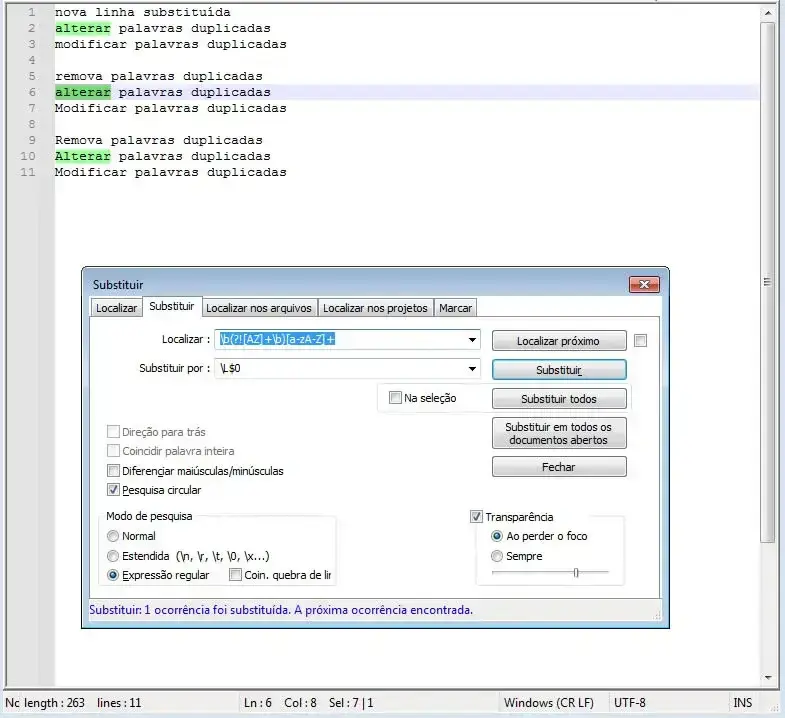Image resolution: width=785 pixels, height=718 pixels.
Task: Select the Estendida search mode
Action: (x=113, y=556)
